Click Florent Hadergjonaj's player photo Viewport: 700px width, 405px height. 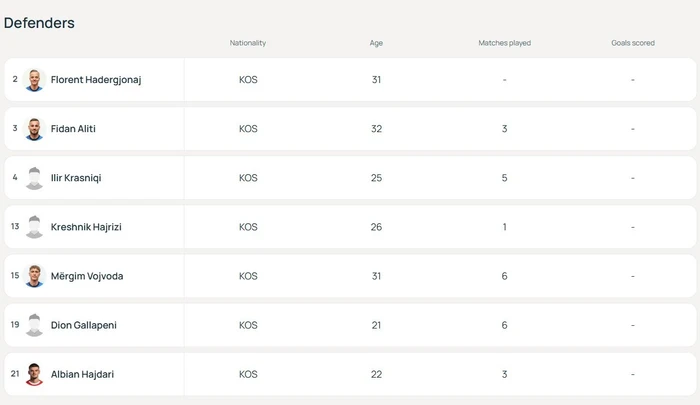(34, 80)
